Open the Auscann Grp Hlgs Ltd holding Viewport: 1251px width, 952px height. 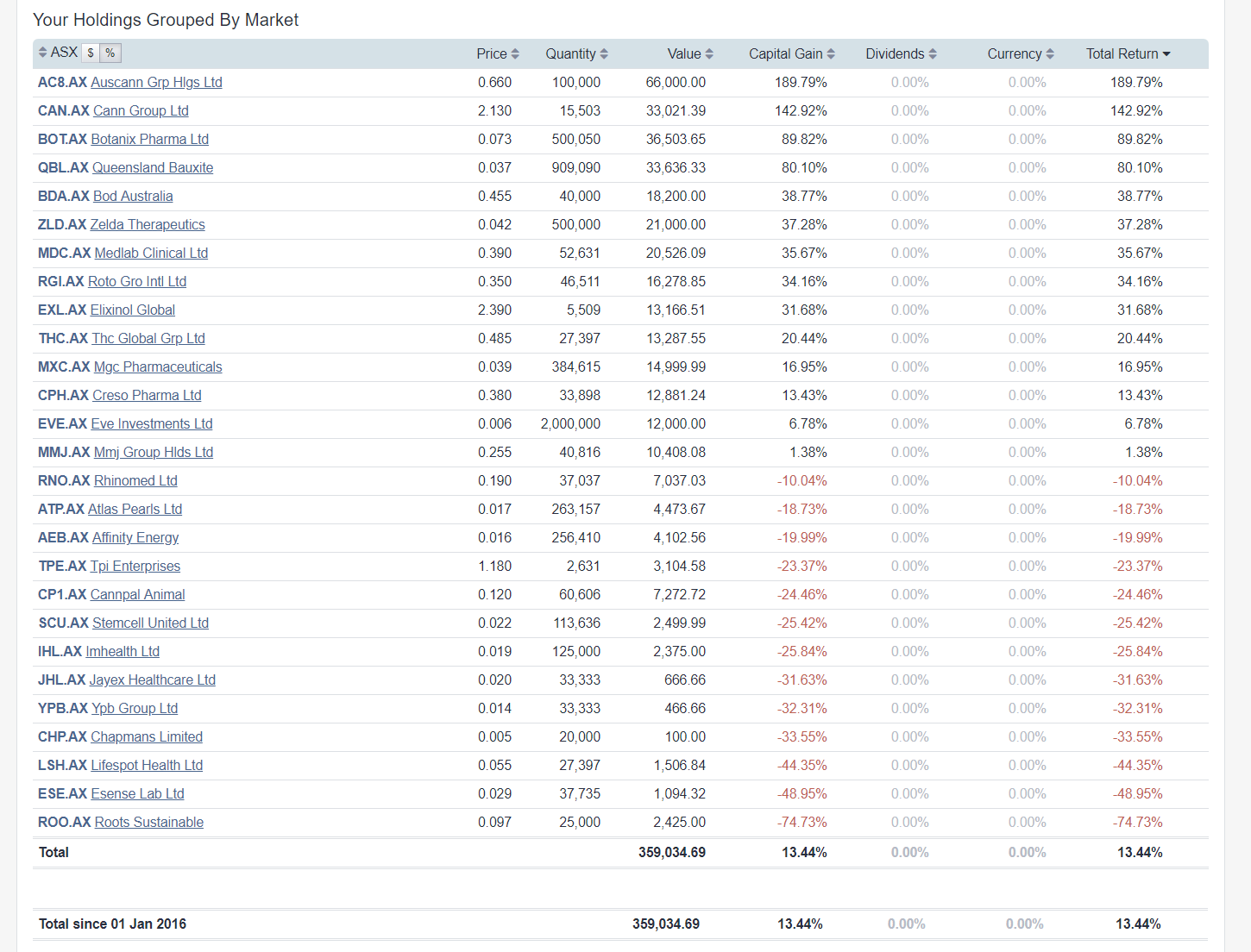tap(156, 82)
